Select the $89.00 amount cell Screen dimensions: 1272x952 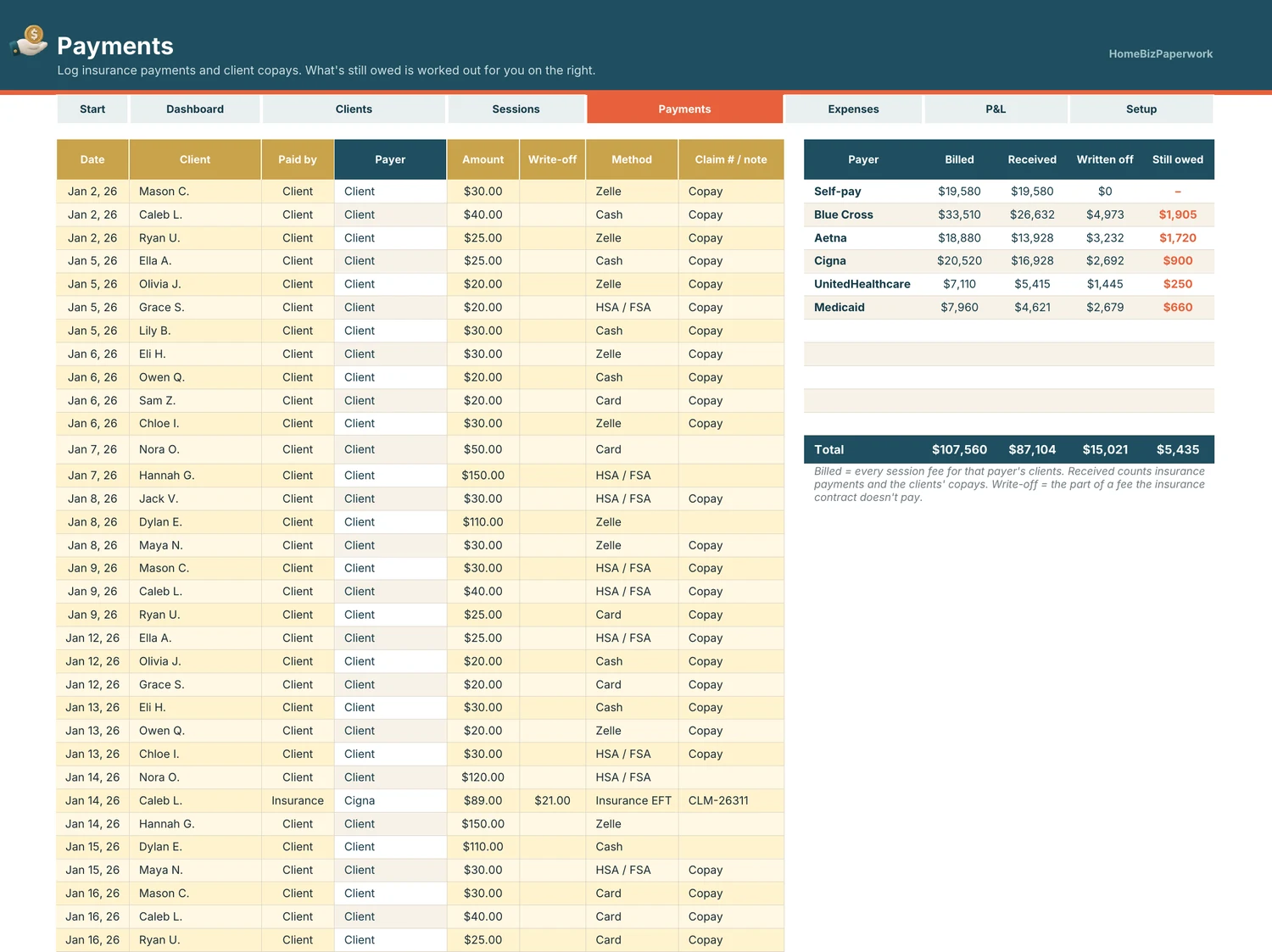click(483, 800)
